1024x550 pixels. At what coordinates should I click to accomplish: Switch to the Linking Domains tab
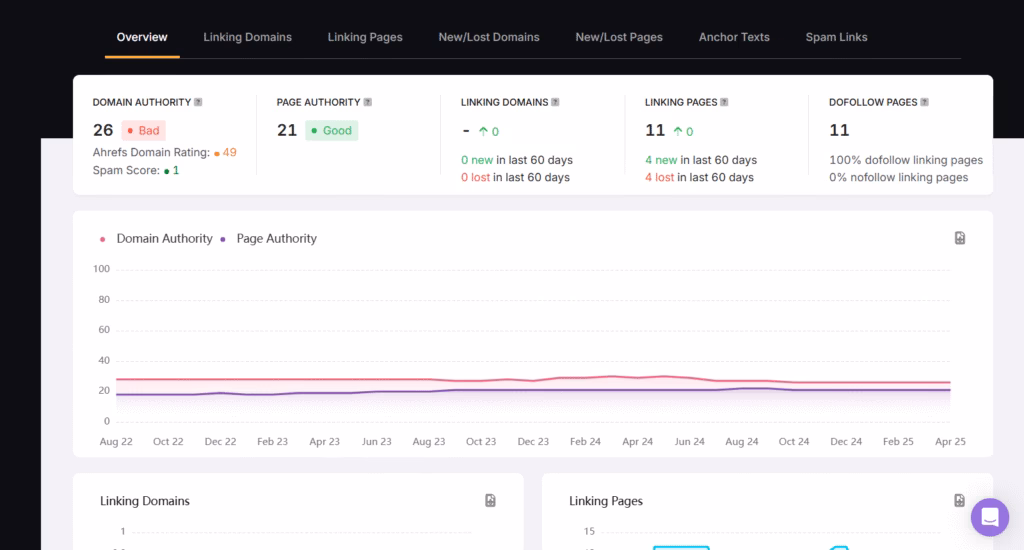247,37
